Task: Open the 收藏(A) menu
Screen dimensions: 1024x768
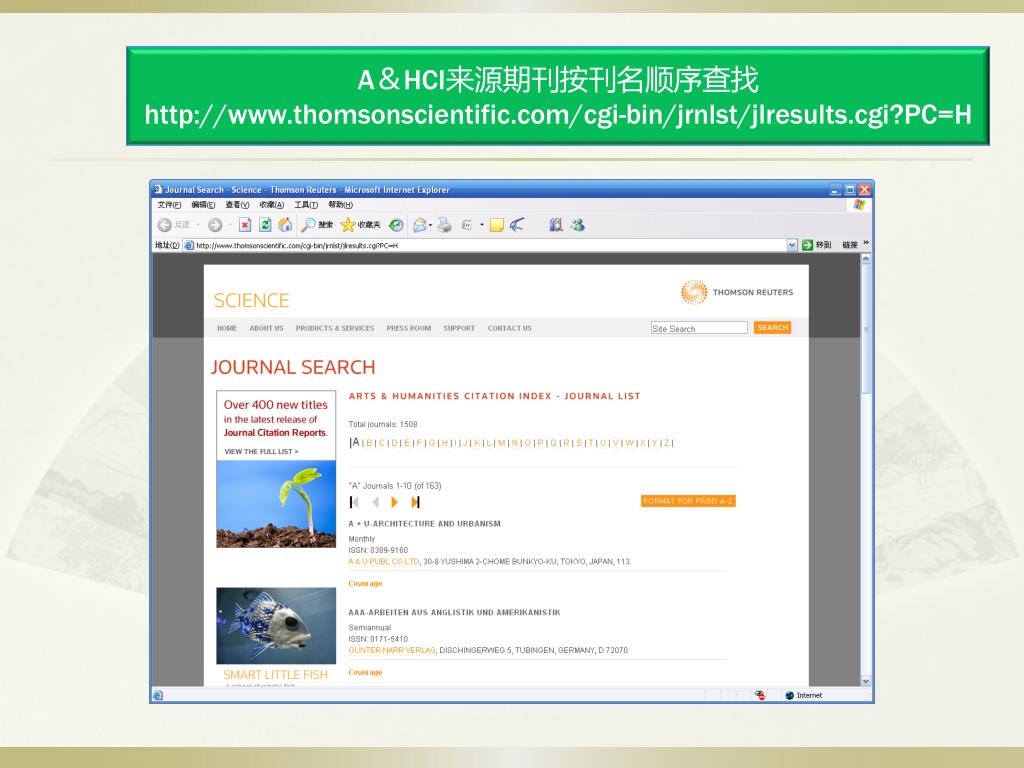Action: pos(272,205)
